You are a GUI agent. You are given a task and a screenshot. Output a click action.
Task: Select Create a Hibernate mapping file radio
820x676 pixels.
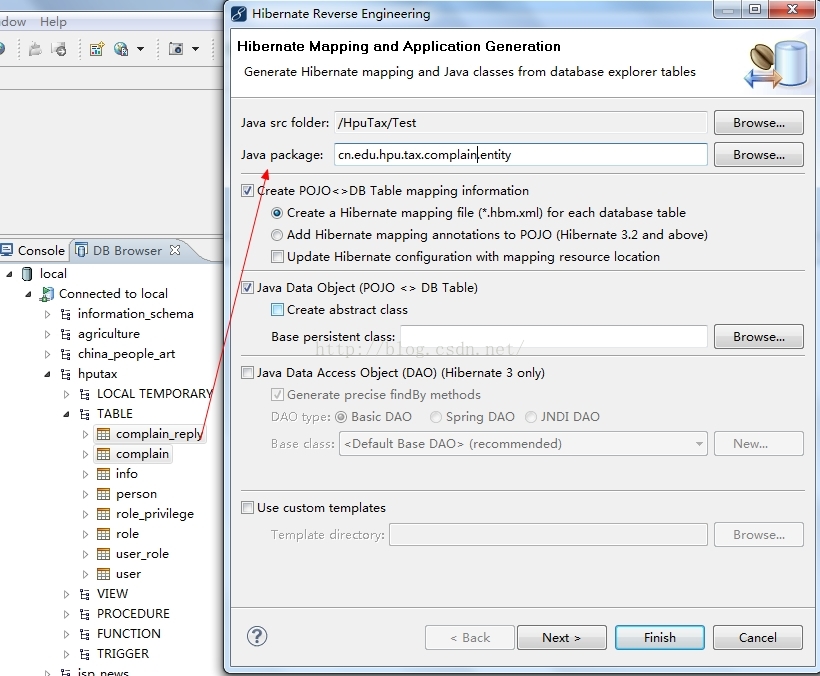click(277, 213)
